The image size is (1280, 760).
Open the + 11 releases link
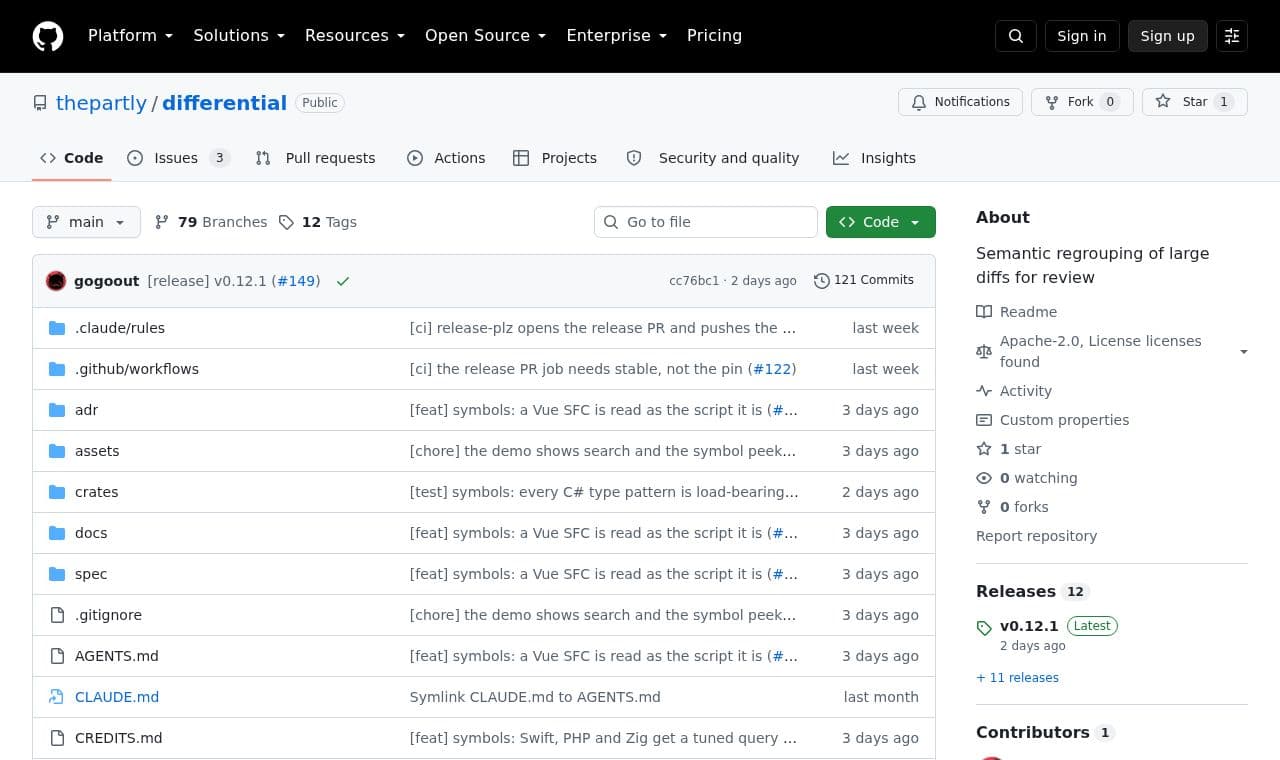1017,678
